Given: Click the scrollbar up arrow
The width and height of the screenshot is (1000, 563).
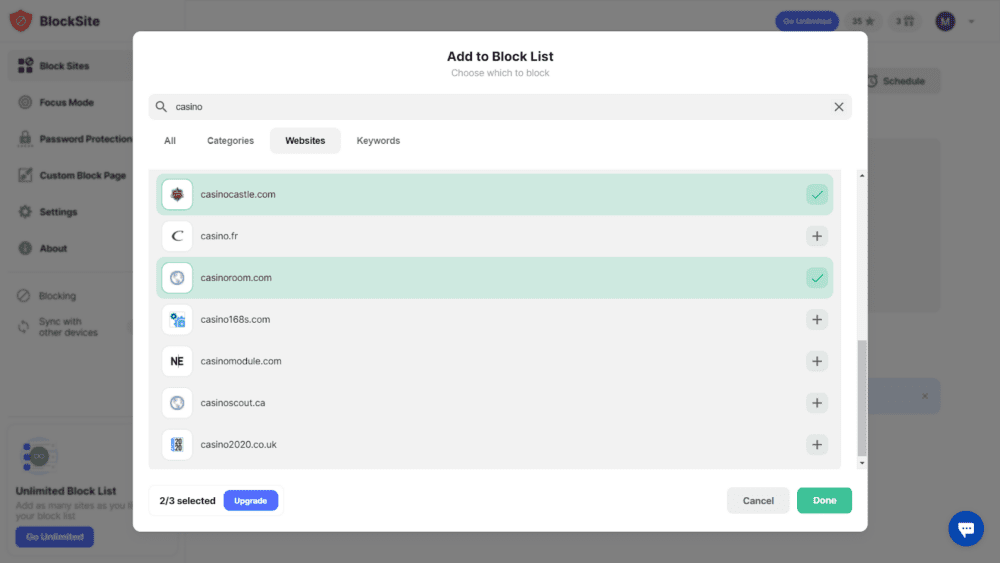Looking at the screenshot, I should (x=862, y=175).
